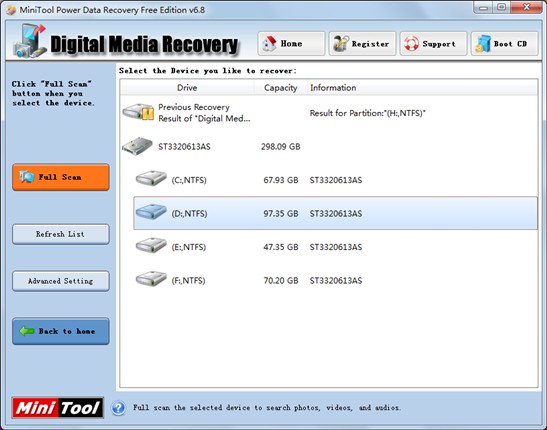
Task: Click the 47.35 GB capacity value
Action: (281, 247)
